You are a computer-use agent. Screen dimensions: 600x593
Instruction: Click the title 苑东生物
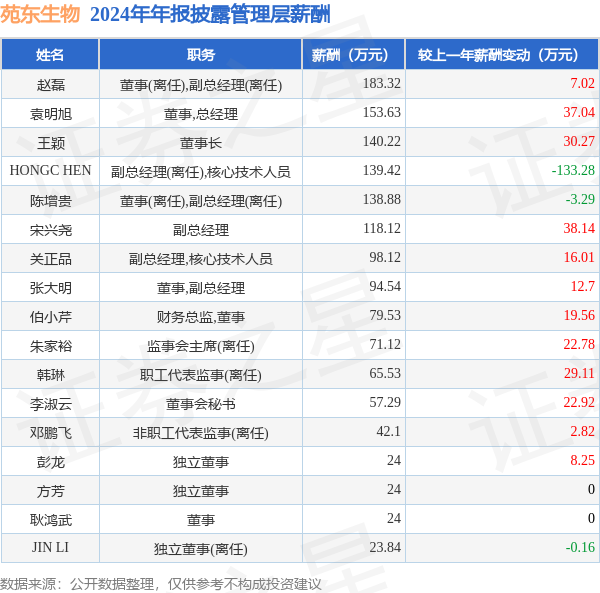click(40, 14)
